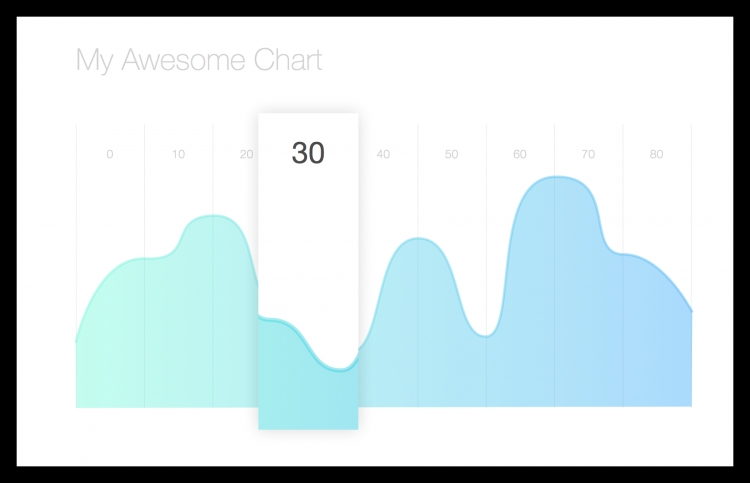Image resolution: width=750 pixels, height=483 pixels.
Task: Select the 10 axis label
Action: (178, 154)
